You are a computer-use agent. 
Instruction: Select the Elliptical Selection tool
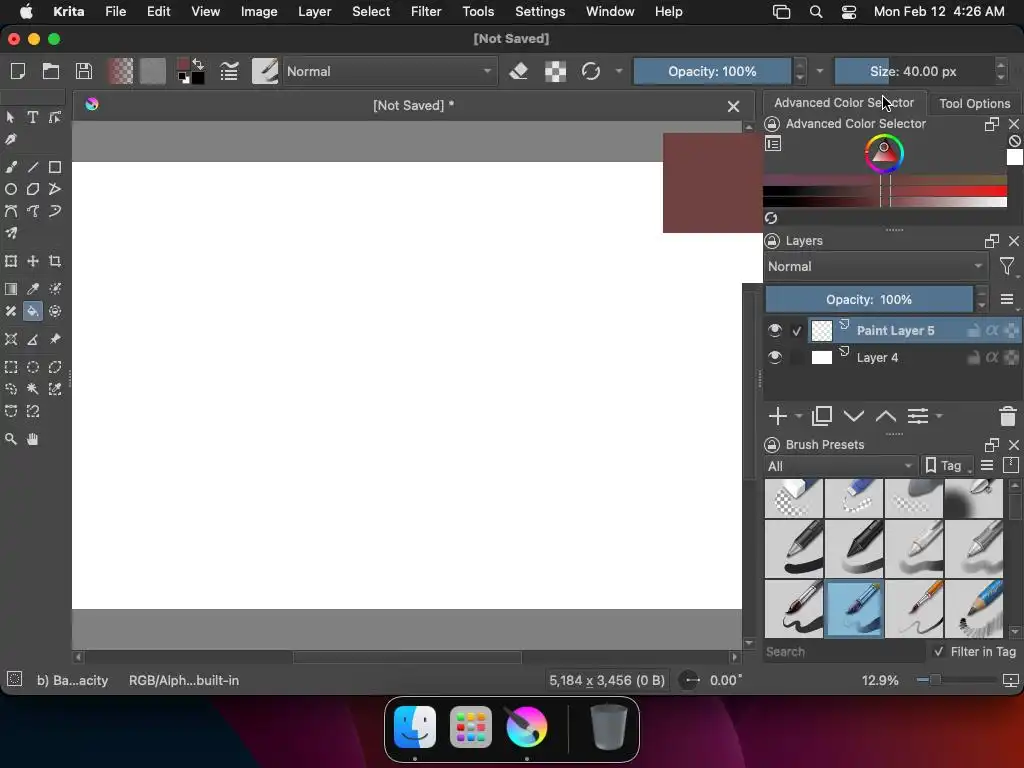click(x=33, y=367)
